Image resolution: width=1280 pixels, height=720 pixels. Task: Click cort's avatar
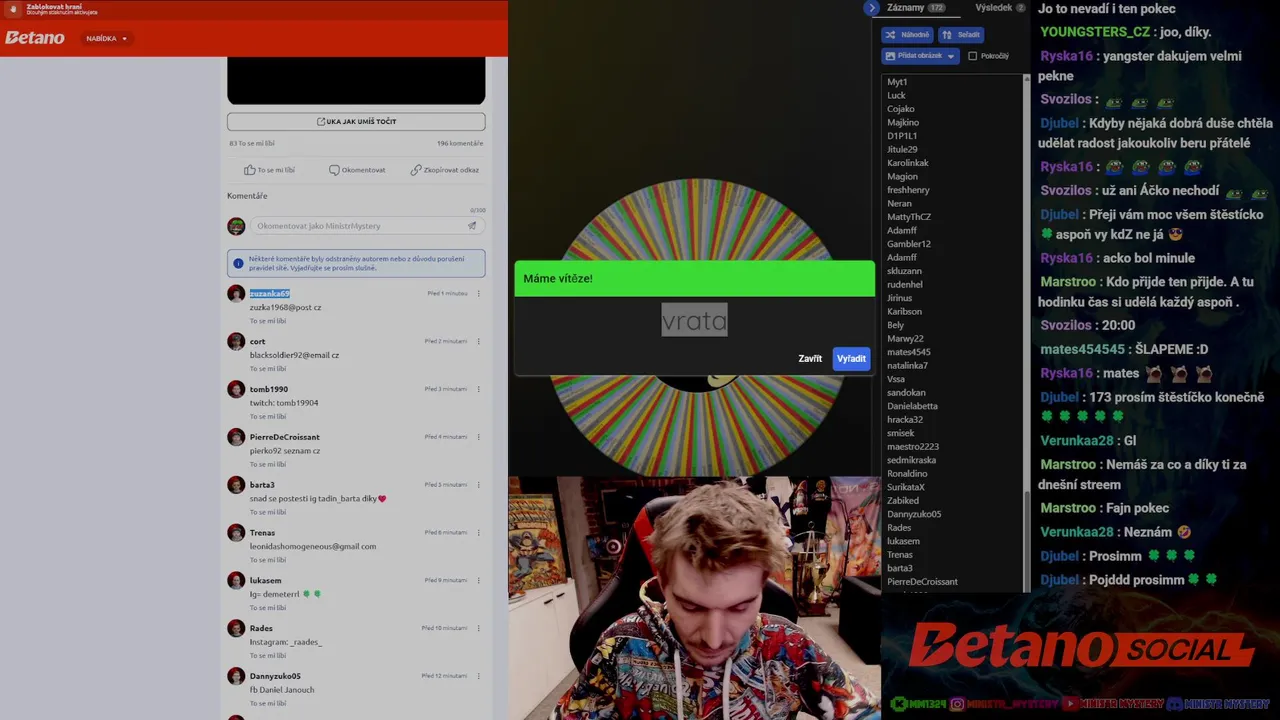[x=236, y=341]
